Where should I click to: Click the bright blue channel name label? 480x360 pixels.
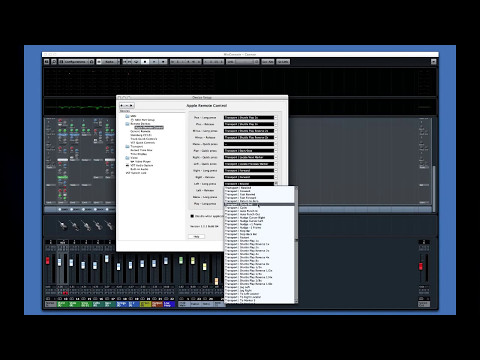169,304
